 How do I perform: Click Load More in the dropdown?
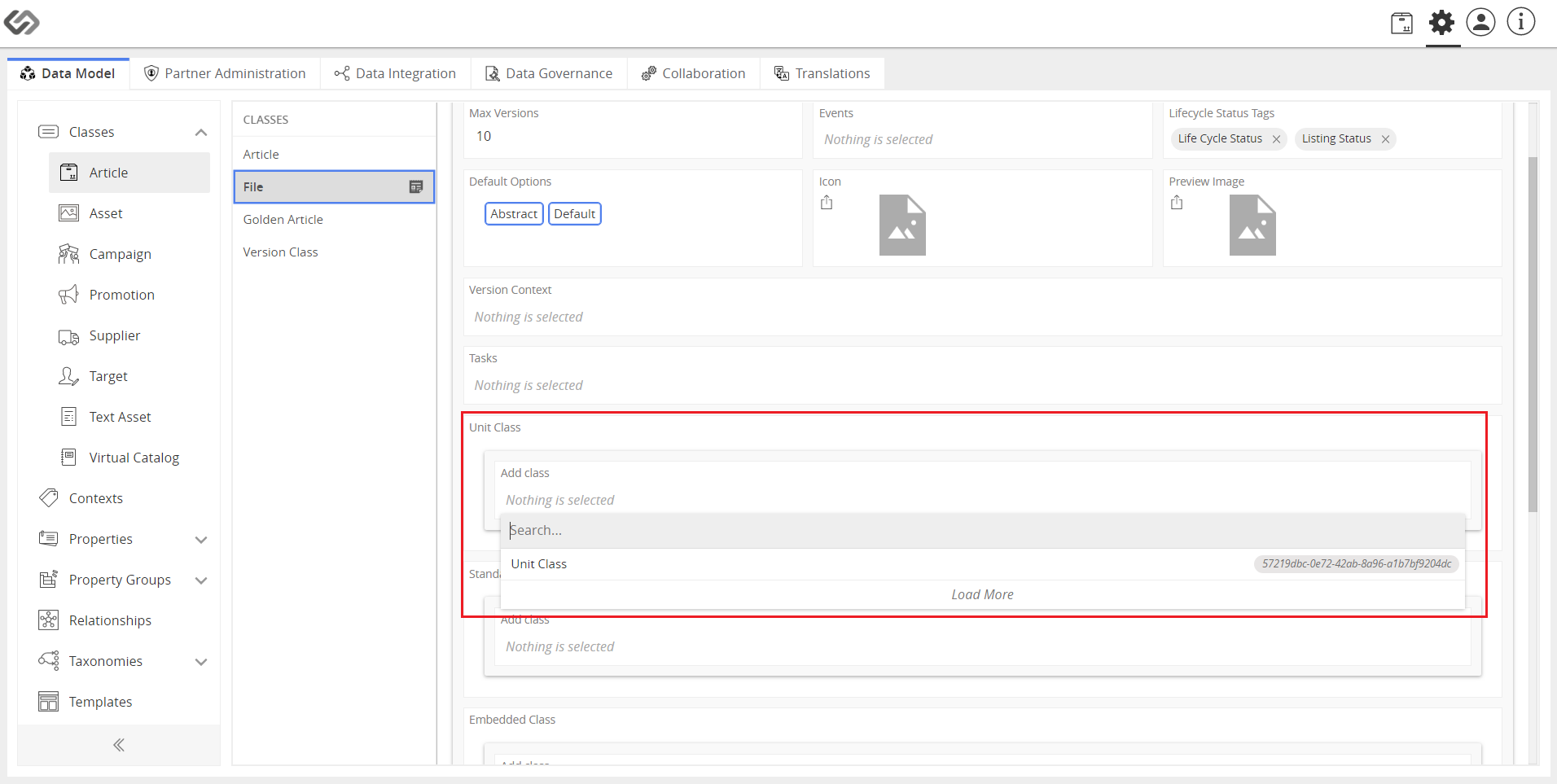tap(982, 595)
